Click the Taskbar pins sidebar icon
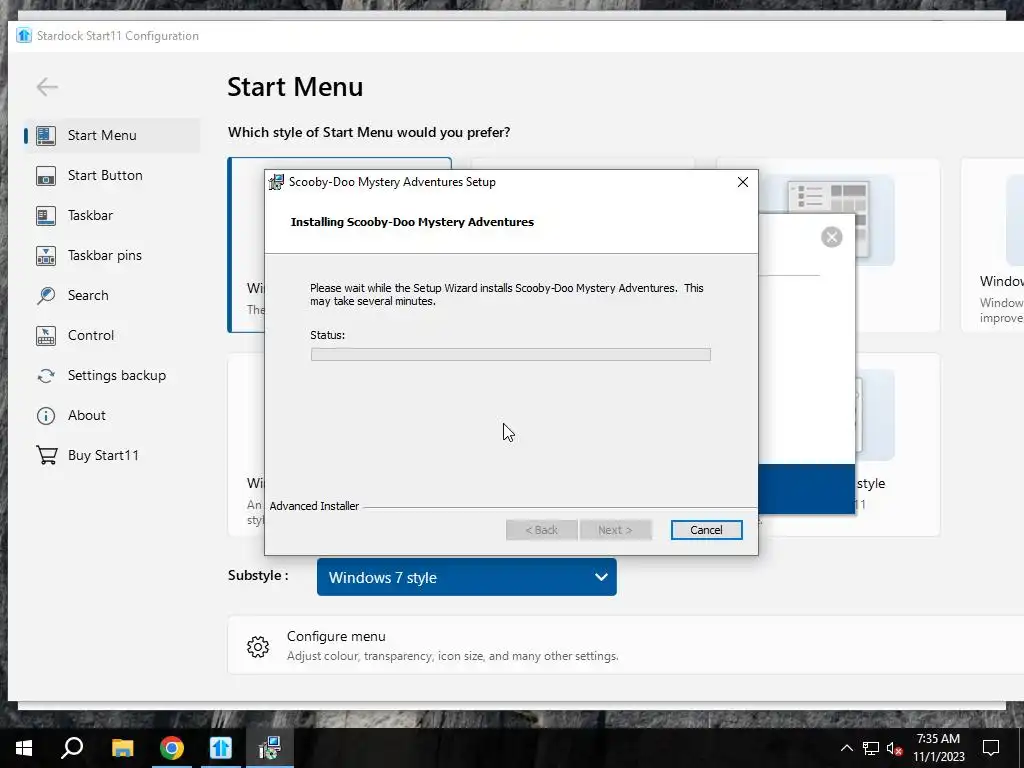1024x768 pixels. point(46,255)
